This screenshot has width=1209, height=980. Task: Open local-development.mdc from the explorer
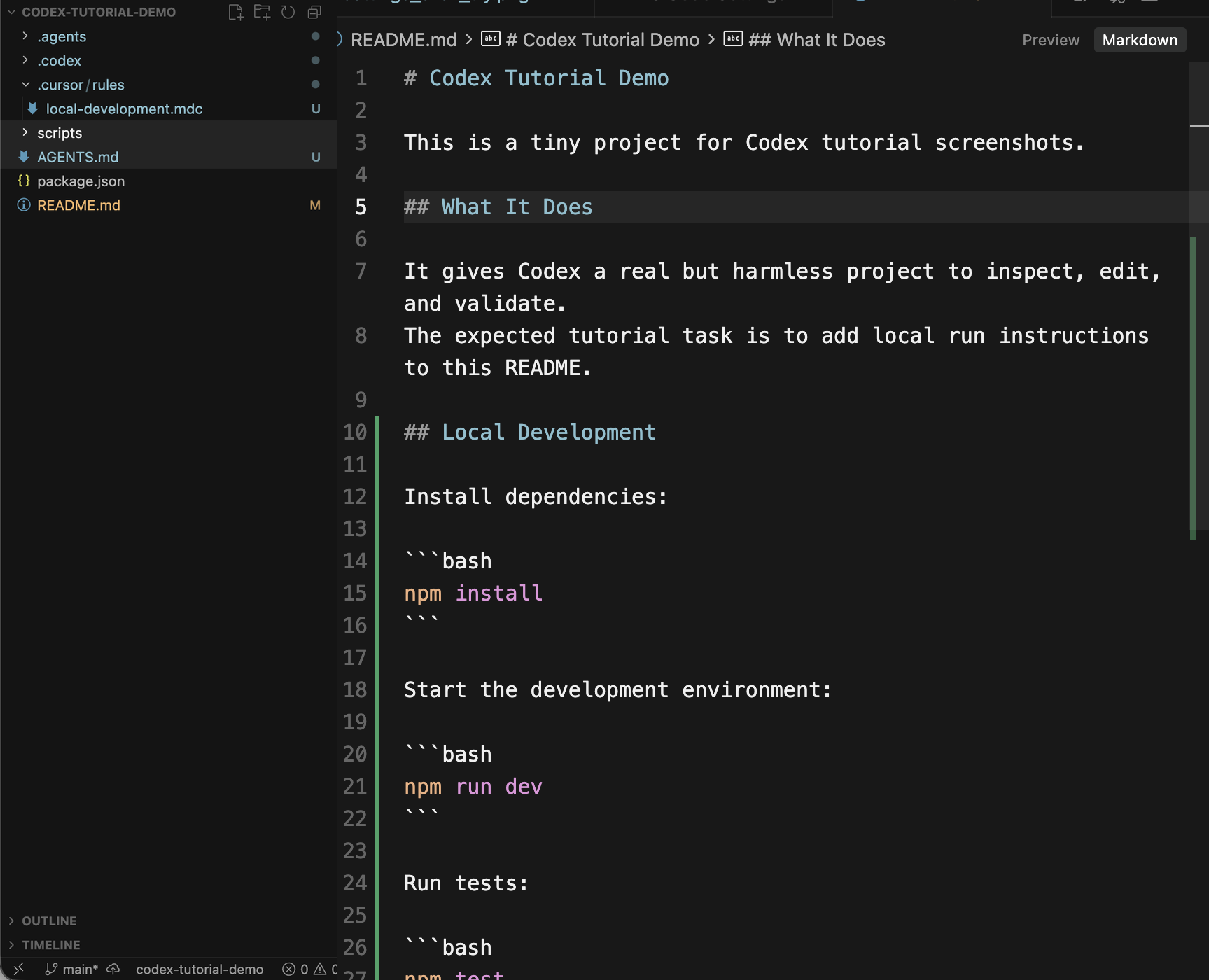124,108
